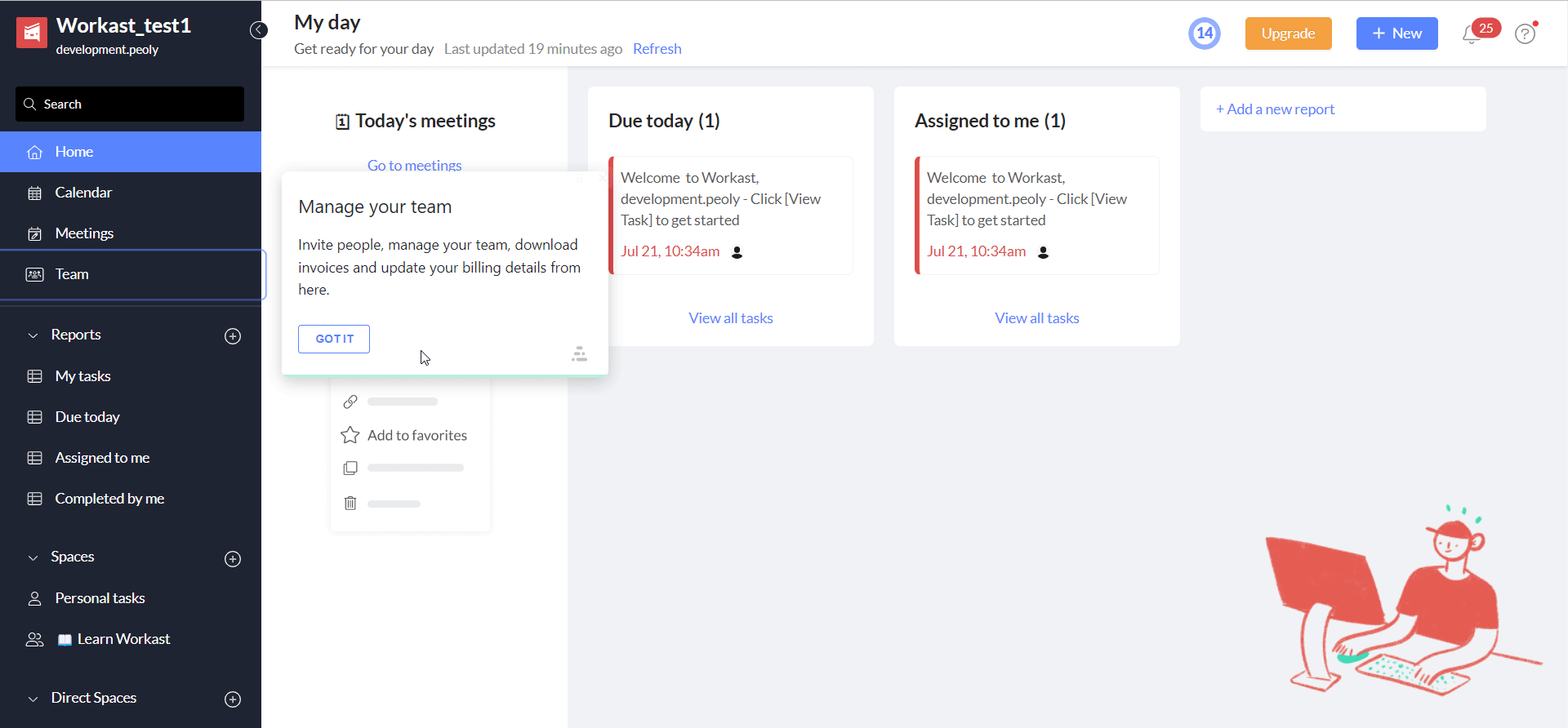The image size is (1568, 728).
Task: Open My tasks report
Action: pyautogui.click(x=131, y=376)
